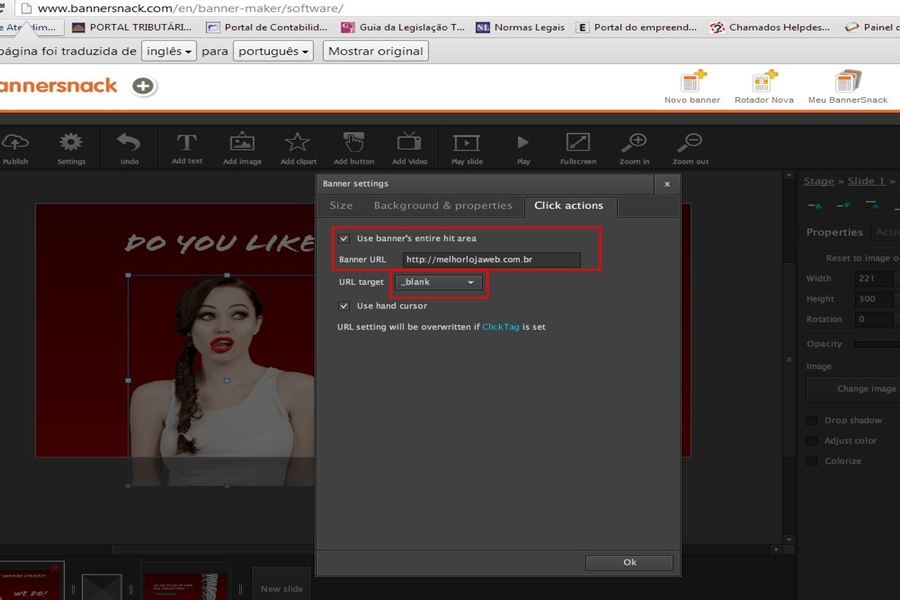Uncheck Use hand cursor option
900x600 pixels.
pyautogui.click(x=344, y=306)
